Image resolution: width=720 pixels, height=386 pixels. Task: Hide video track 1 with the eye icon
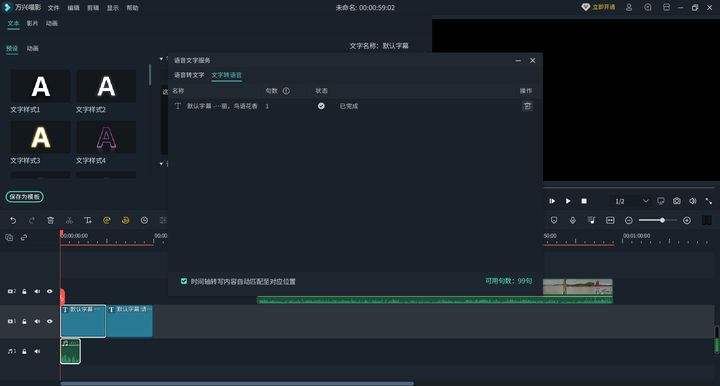(x=50, y=321)
